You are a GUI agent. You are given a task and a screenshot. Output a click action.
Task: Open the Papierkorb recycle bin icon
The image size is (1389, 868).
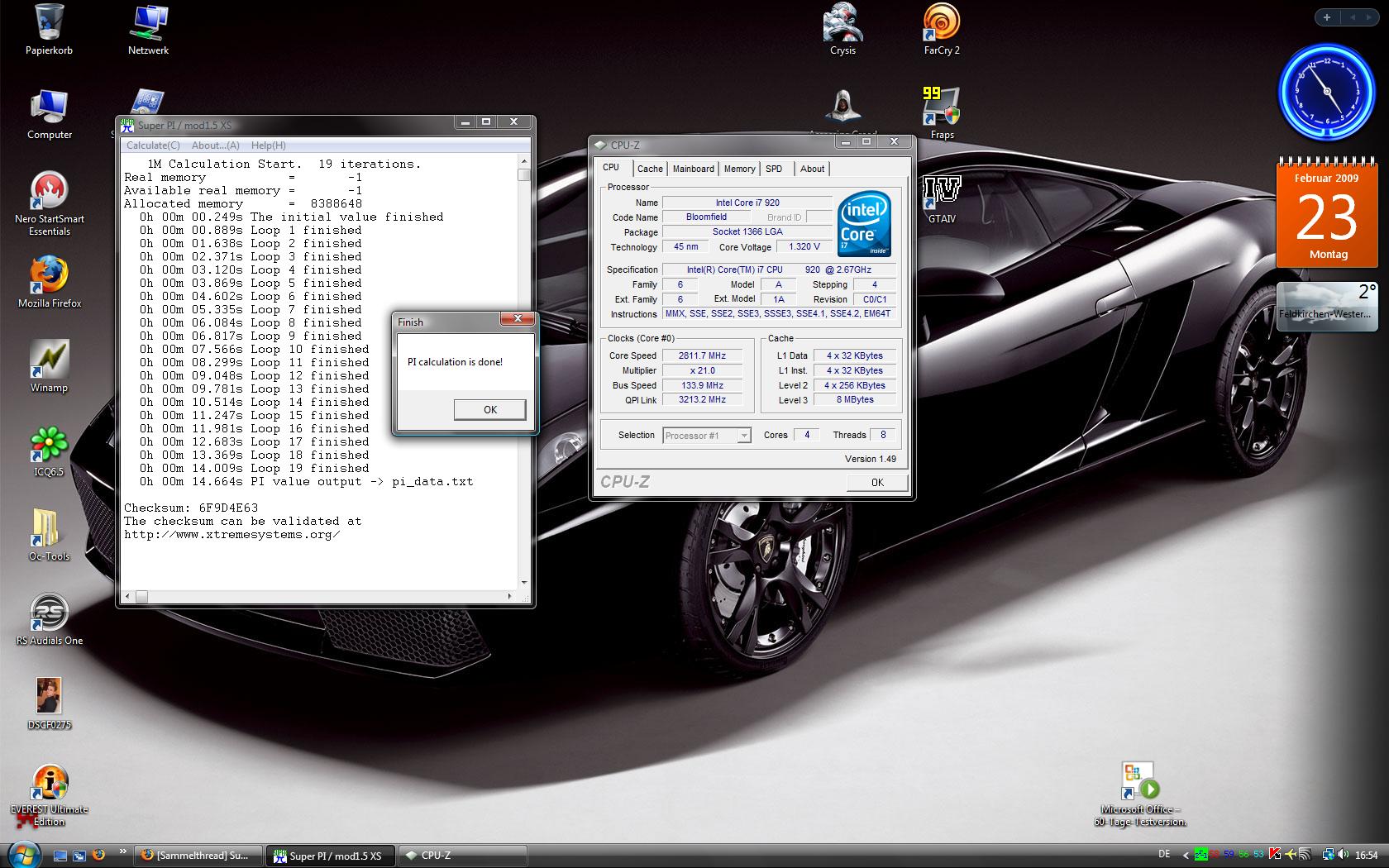(x=49, y=30)
